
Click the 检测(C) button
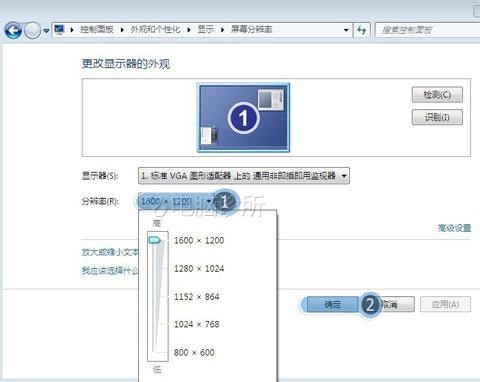(437, 95)
